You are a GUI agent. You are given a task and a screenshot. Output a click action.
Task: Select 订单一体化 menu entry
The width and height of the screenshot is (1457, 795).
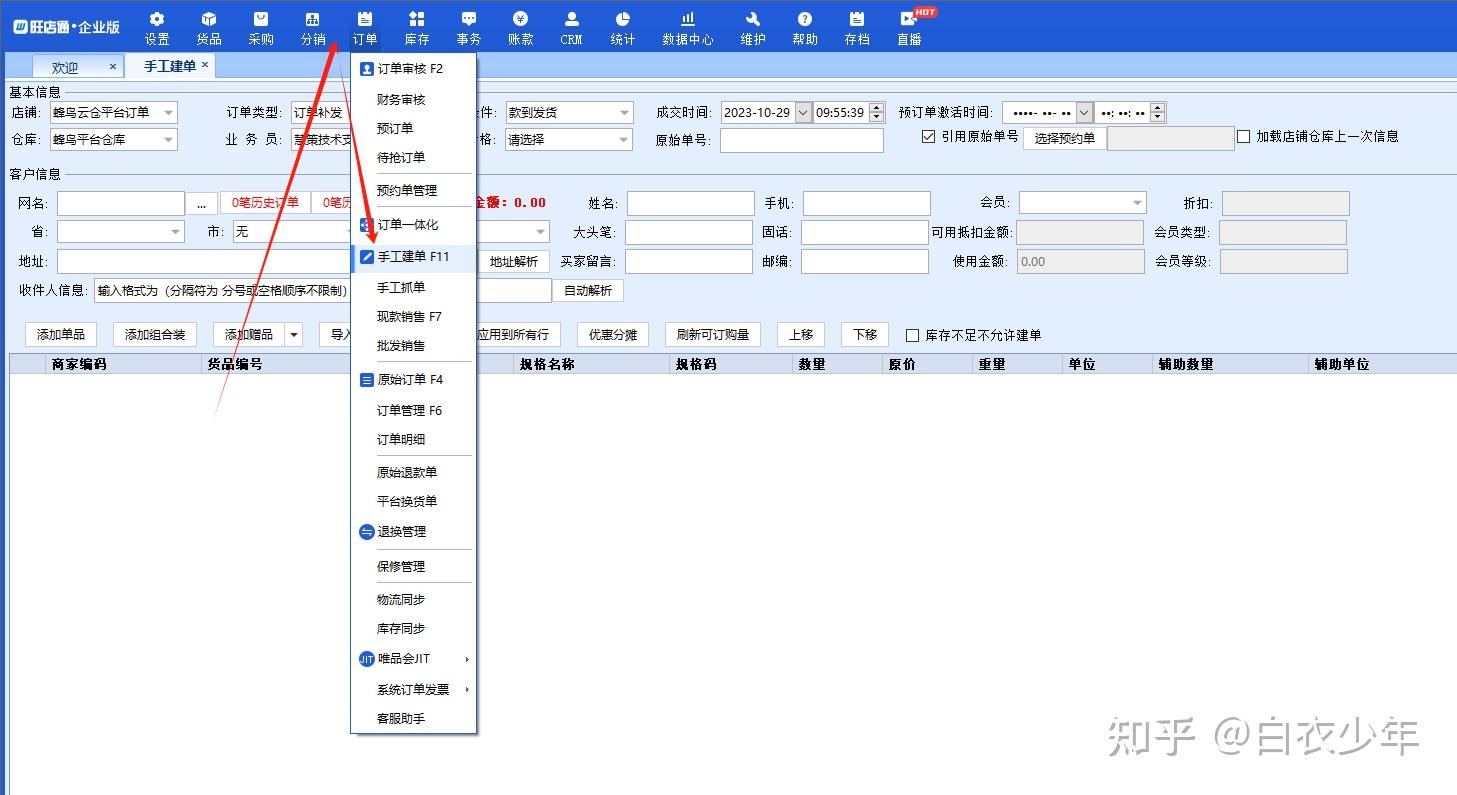[x=414, y=224]
